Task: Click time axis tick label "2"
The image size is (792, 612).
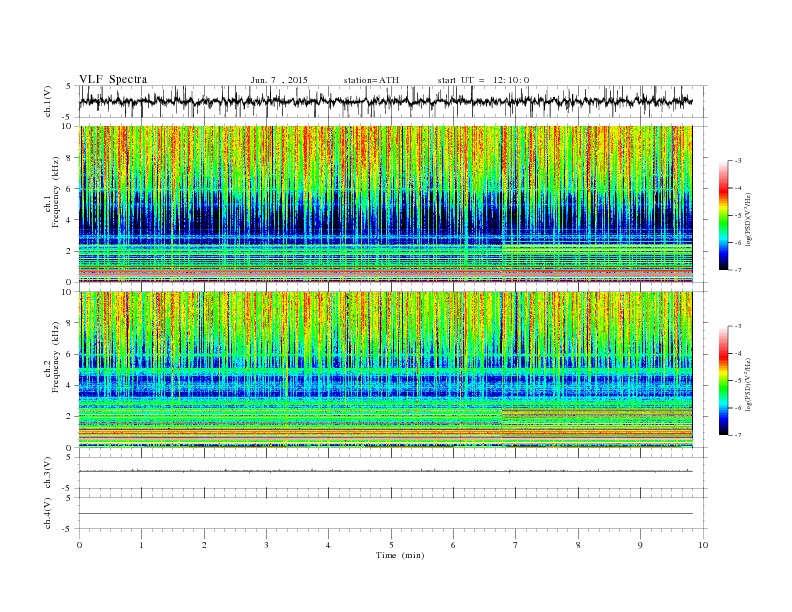Action: click(x=204, y=545)
